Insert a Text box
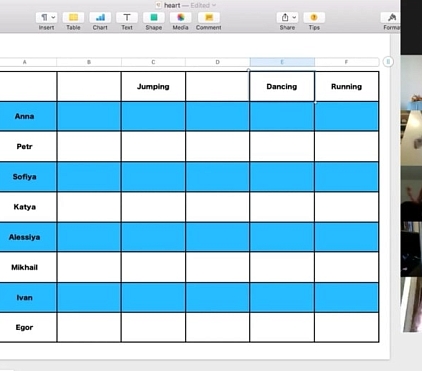The height and width of the screenshot is (371, 422). (x=127, y=17)
